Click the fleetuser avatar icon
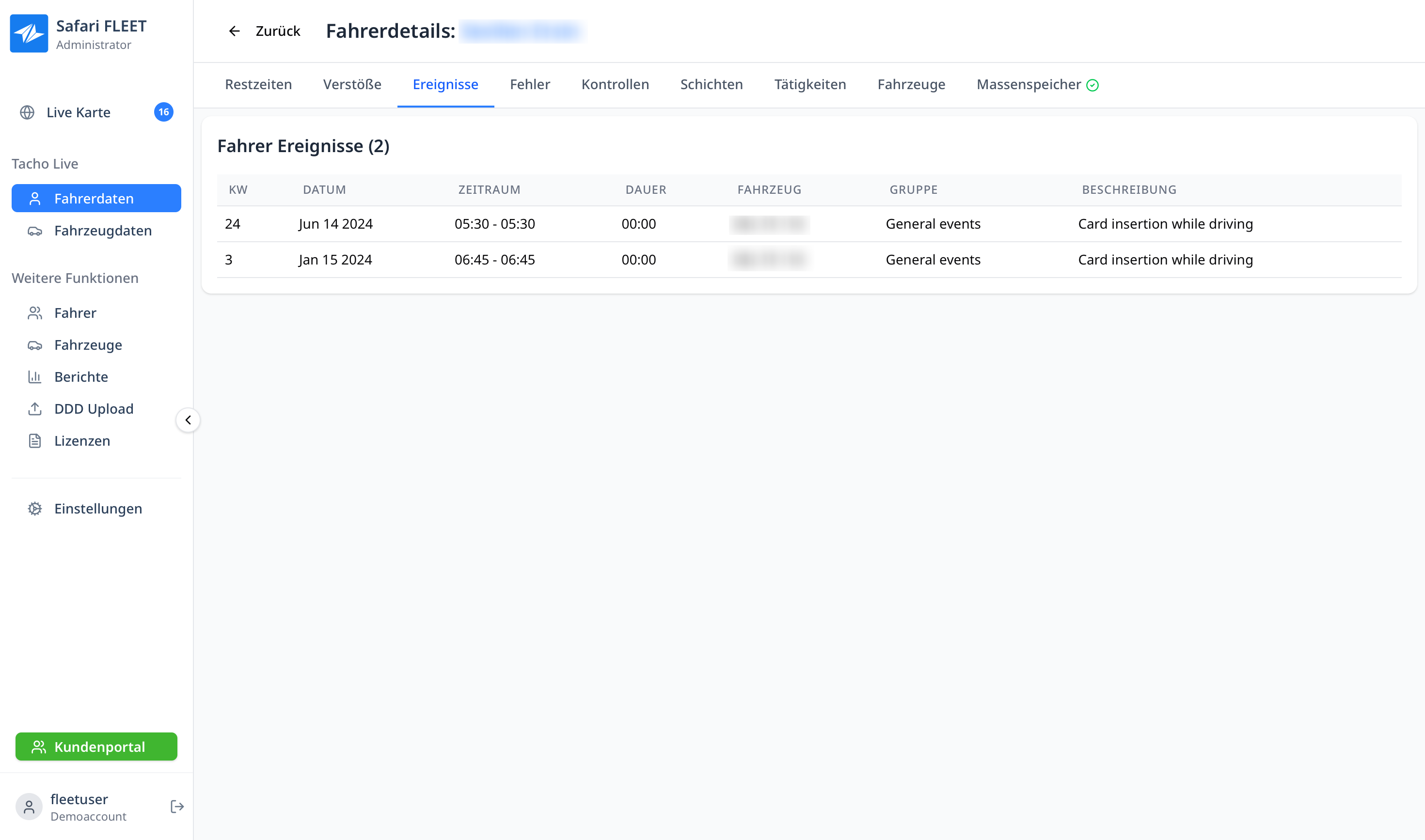 coord(29,806)
